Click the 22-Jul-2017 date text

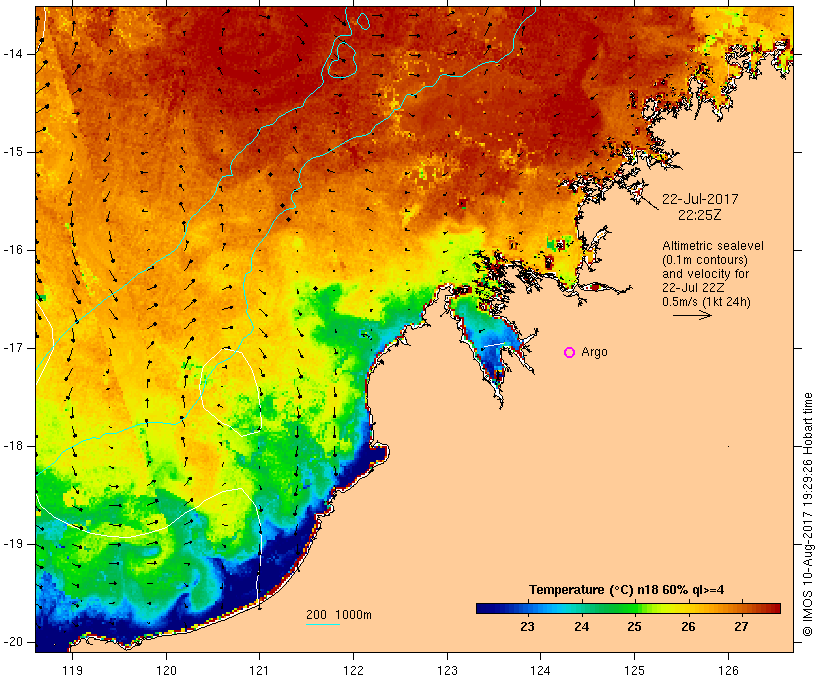(700, 199)
